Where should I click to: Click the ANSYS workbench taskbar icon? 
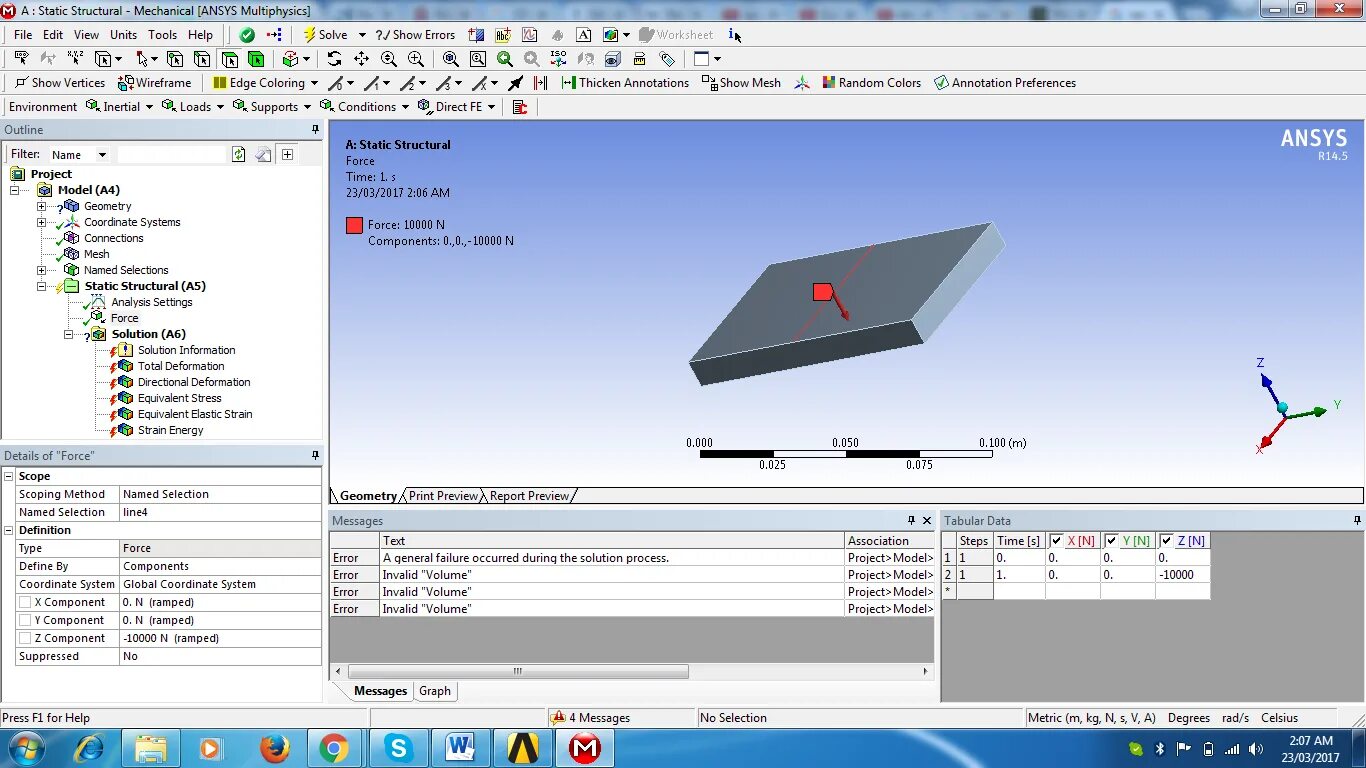pyautogui.click(x=523, y=748)
